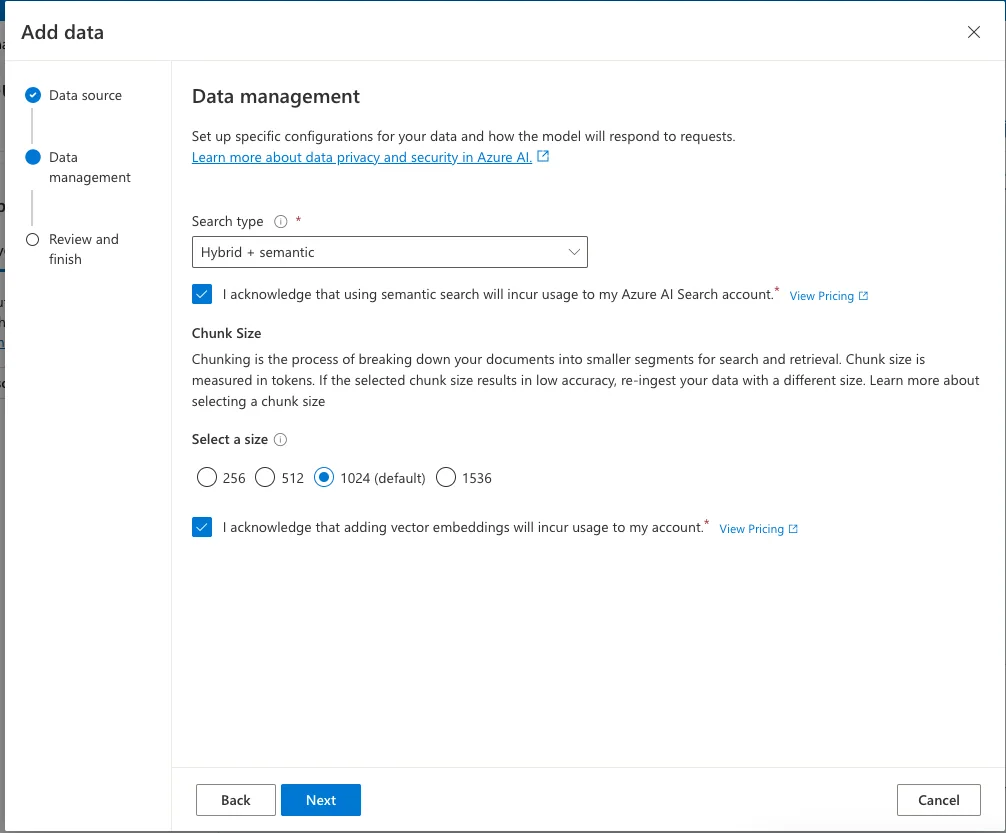Click external link icon after Azure AI link
Image resolution: width=1006 pixels, height=833 pixels.
coord(543,156)
